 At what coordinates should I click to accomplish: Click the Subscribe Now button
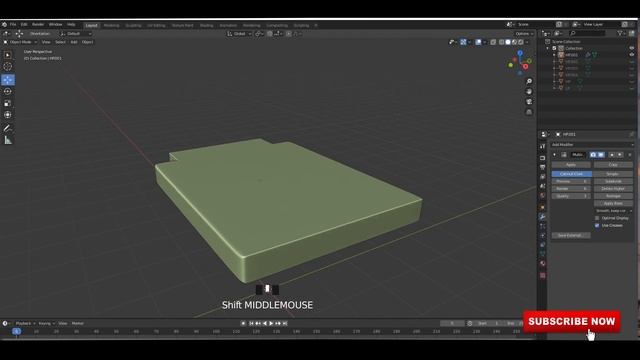(x=572, y=322)
